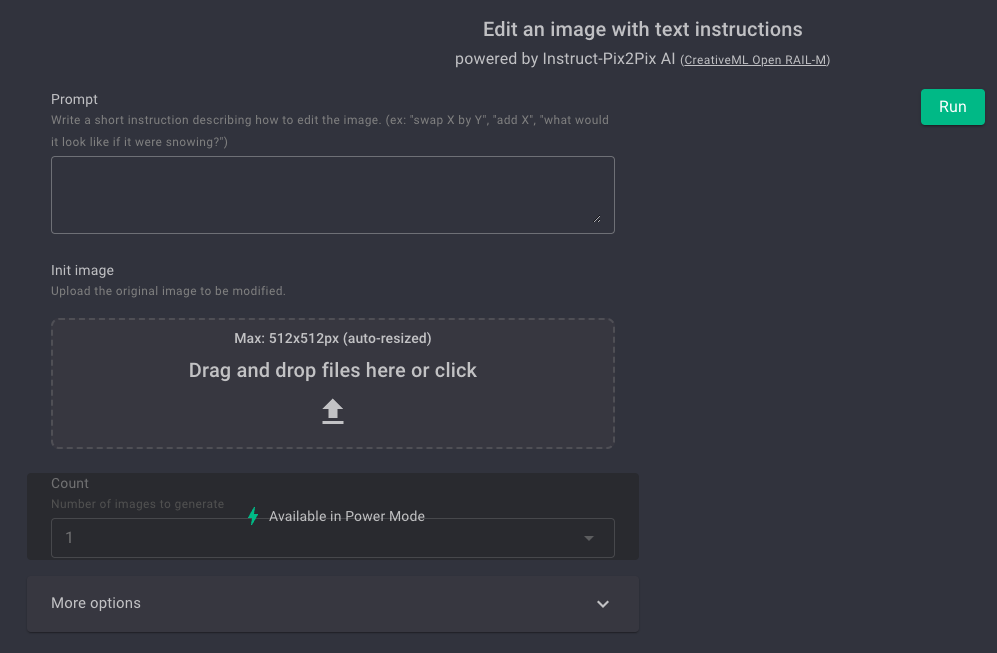Click the 'powered by Instruct-Pix2Pix AI' text
The height and width of the screenshot is (653, 997).
(x=565, y=59)
